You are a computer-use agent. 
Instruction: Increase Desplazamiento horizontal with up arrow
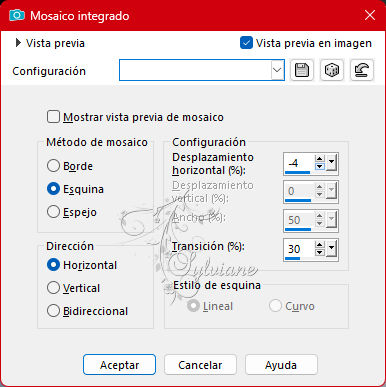coord(320,159)
